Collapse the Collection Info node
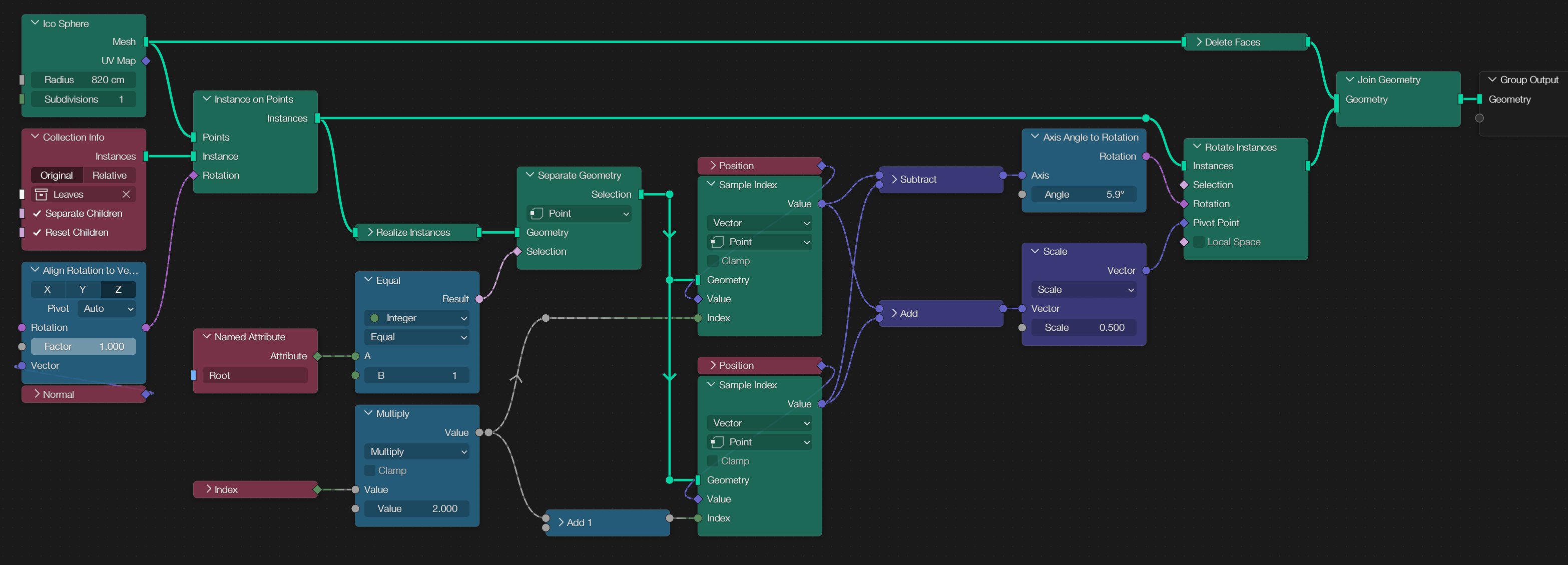Image resolution: width=1568 pixels, height=565 pixels. (35, 137)
